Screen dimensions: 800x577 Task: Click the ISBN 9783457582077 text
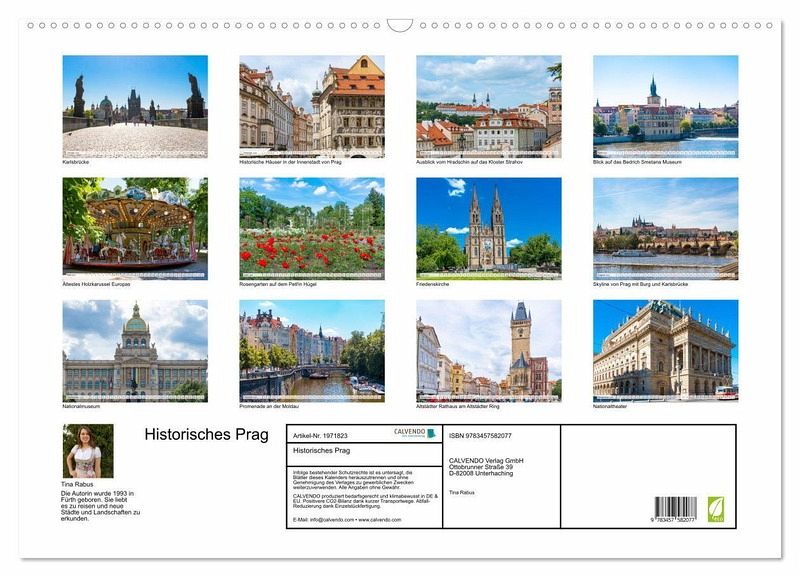point(480,436)
